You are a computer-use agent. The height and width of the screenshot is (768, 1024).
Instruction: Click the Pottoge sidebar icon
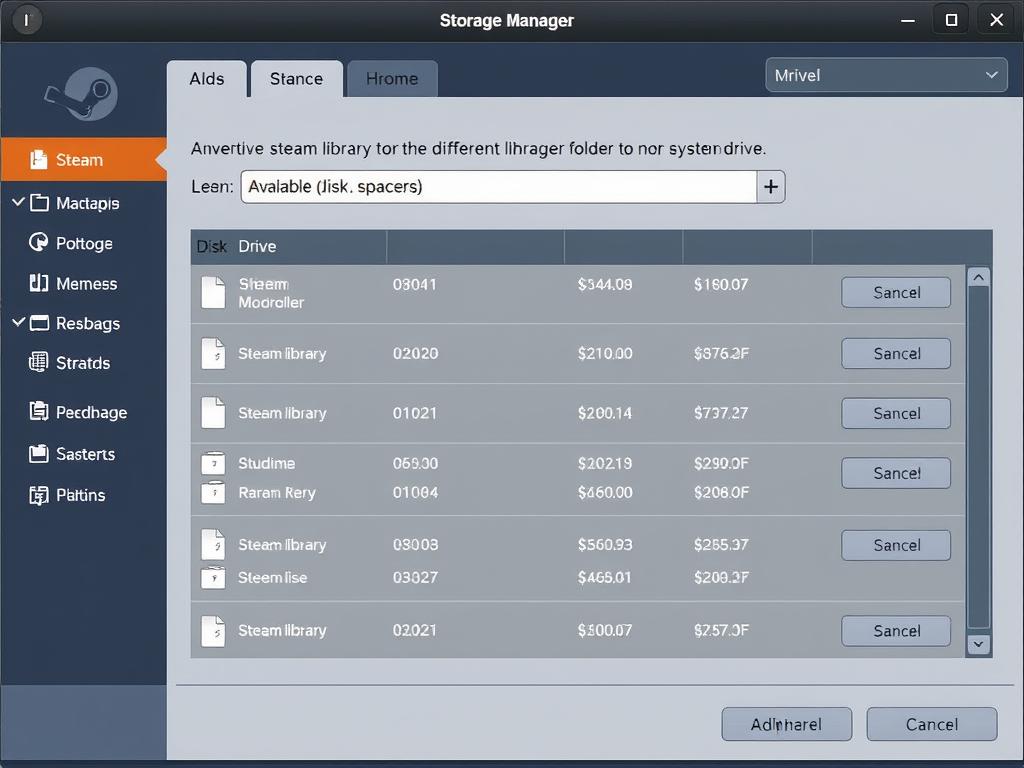point(39,243)
